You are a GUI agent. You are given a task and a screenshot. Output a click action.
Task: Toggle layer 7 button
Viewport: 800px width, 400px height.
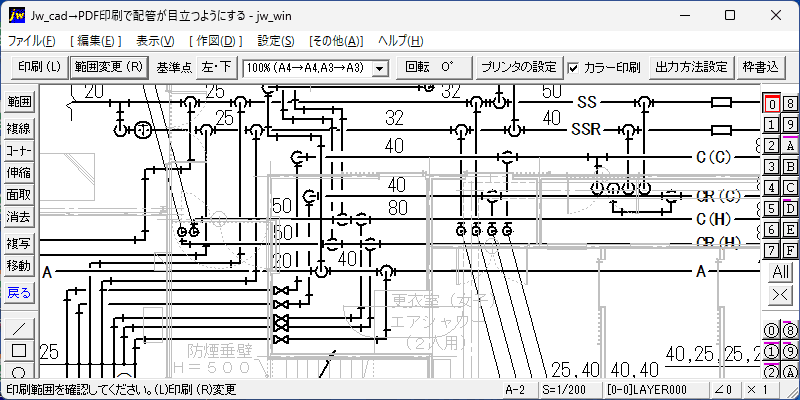(x=772, y=250)
